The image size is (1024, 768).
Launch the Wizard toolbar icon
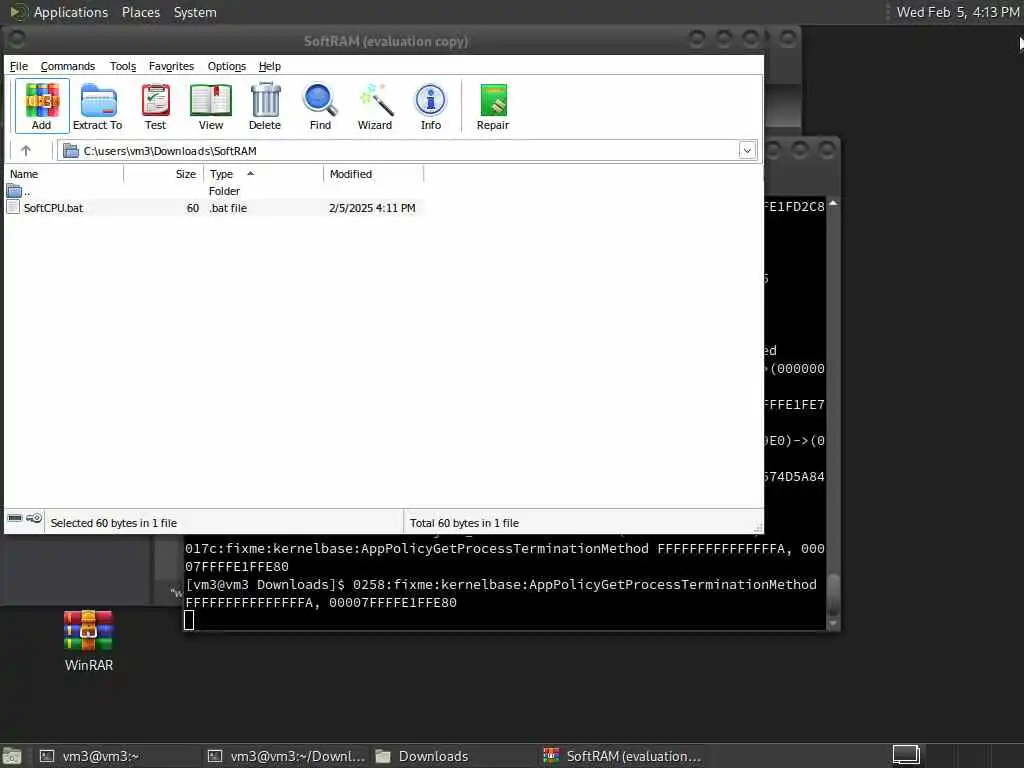click(x=375, y=106)
